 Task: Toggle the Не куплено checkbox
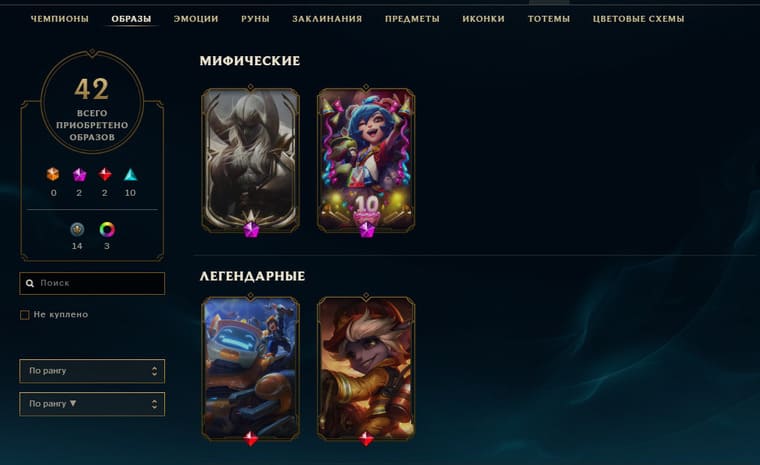coord(25,315)
